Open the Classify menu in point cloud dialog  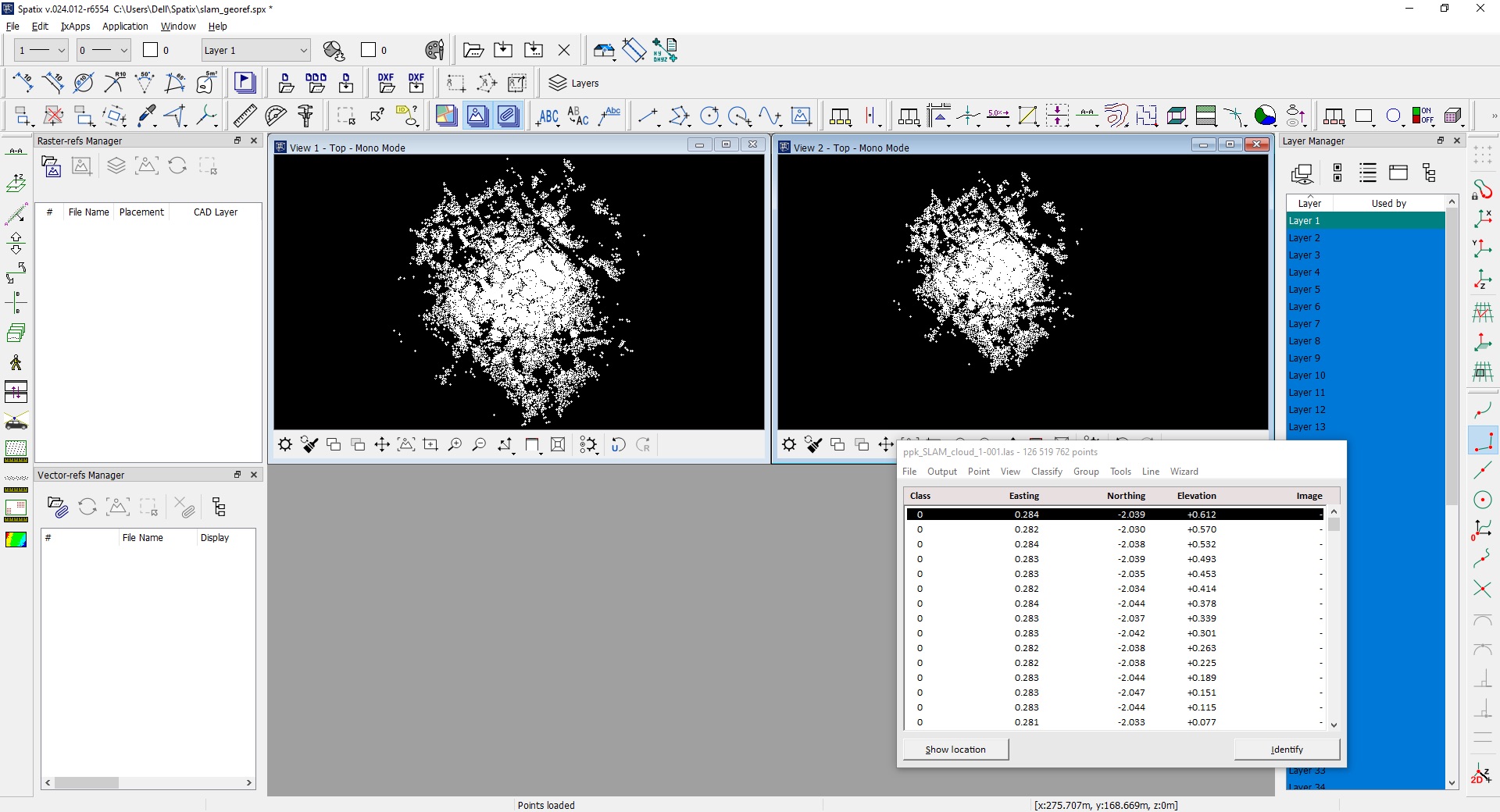pyautogui.click(x=1046, y=472)
